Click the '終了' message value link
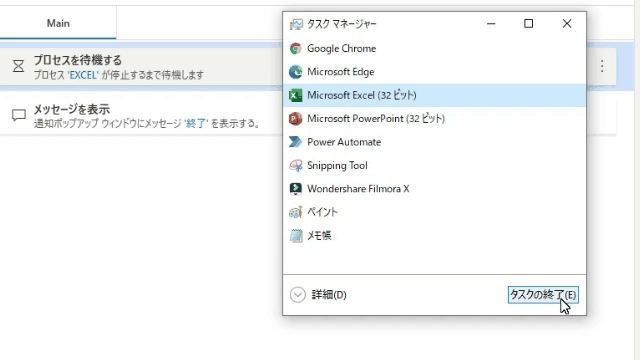 196,123
